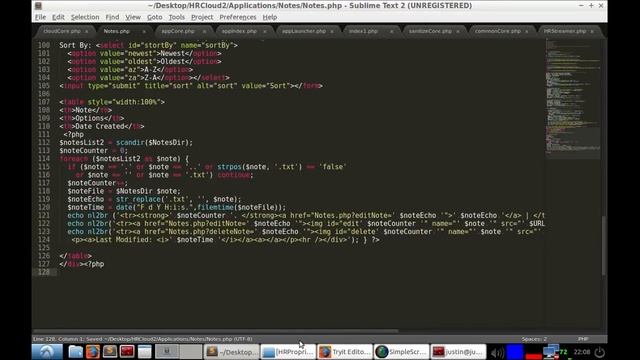The width and height of the screenshot is (640, 360).
Task: Click 'Date Created' text on line 110
Action: point(100,126)
